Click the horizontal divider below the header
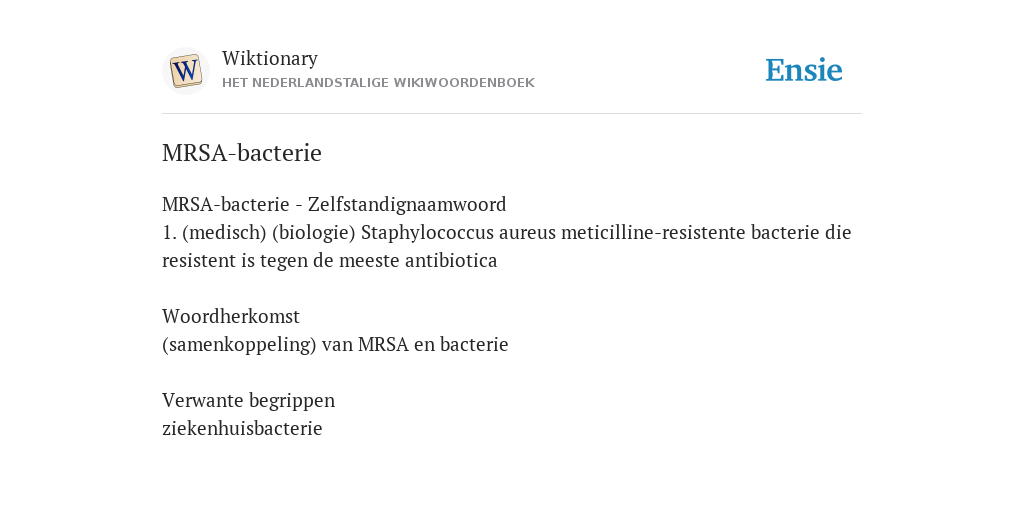1024x512 pixels. (512, 114)
